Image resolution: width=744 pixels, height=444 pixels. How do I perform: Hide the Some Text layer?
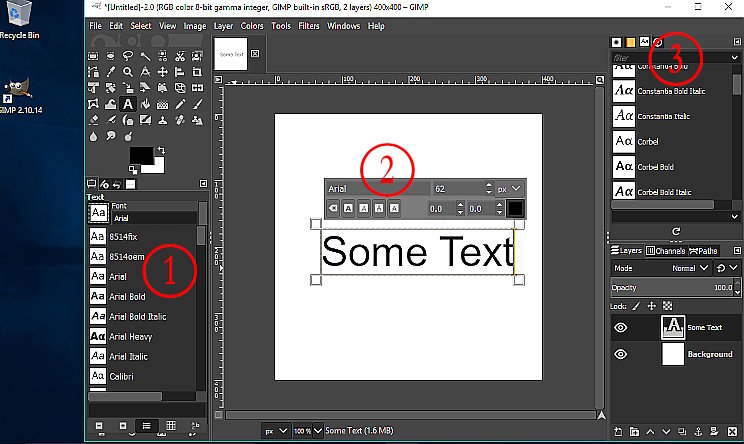click(x=621, y=327)
